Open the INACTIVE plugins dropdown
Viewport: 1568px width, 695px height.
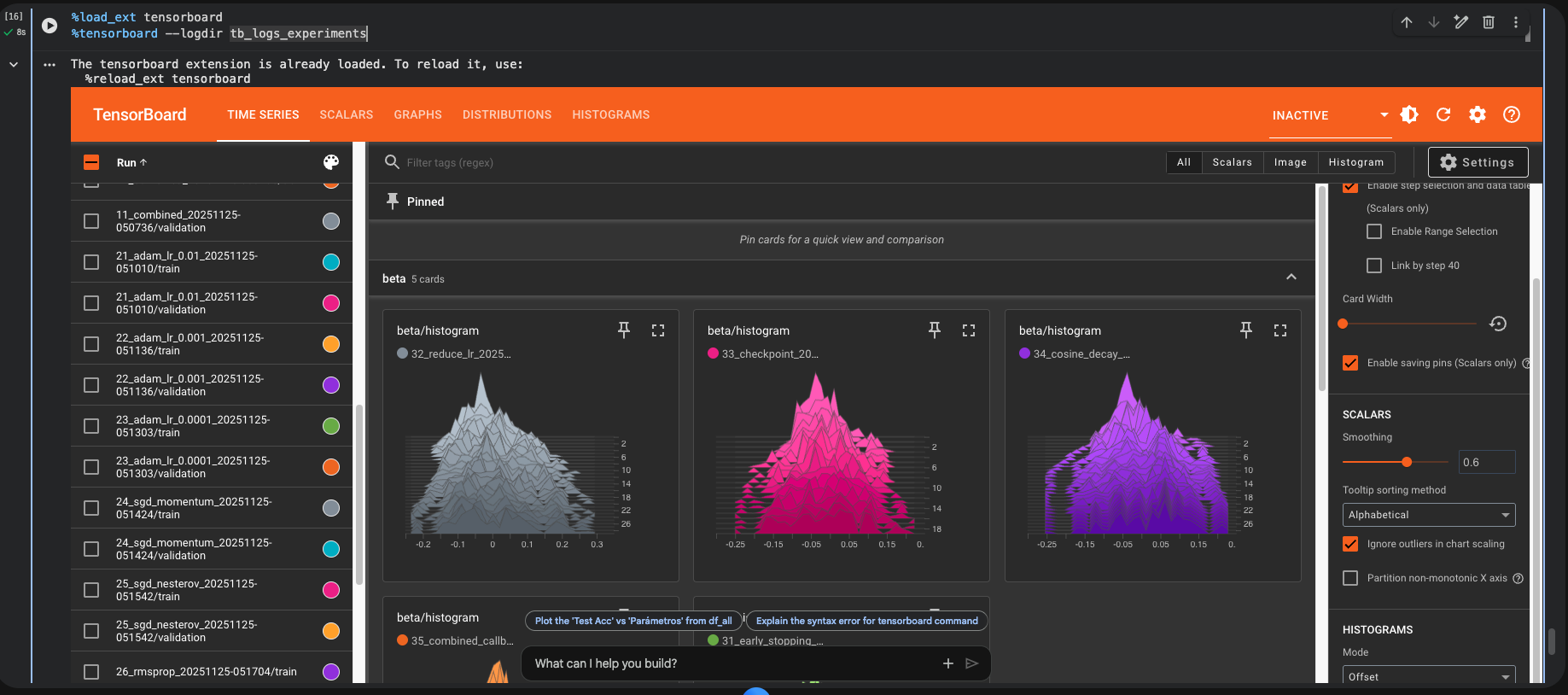[1330, 115]
